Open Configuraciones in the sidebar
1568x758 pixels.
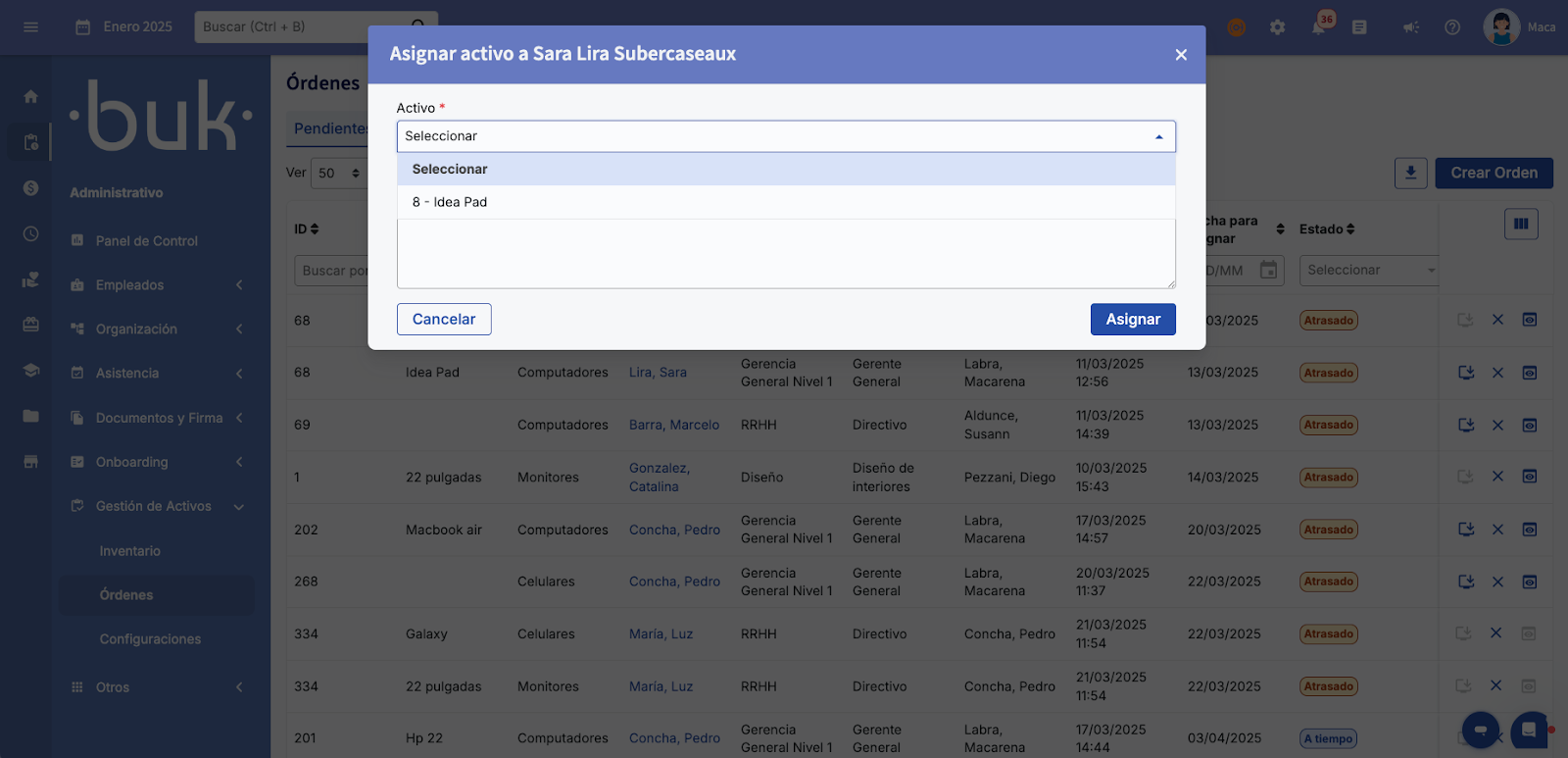[x=150, y=639]
